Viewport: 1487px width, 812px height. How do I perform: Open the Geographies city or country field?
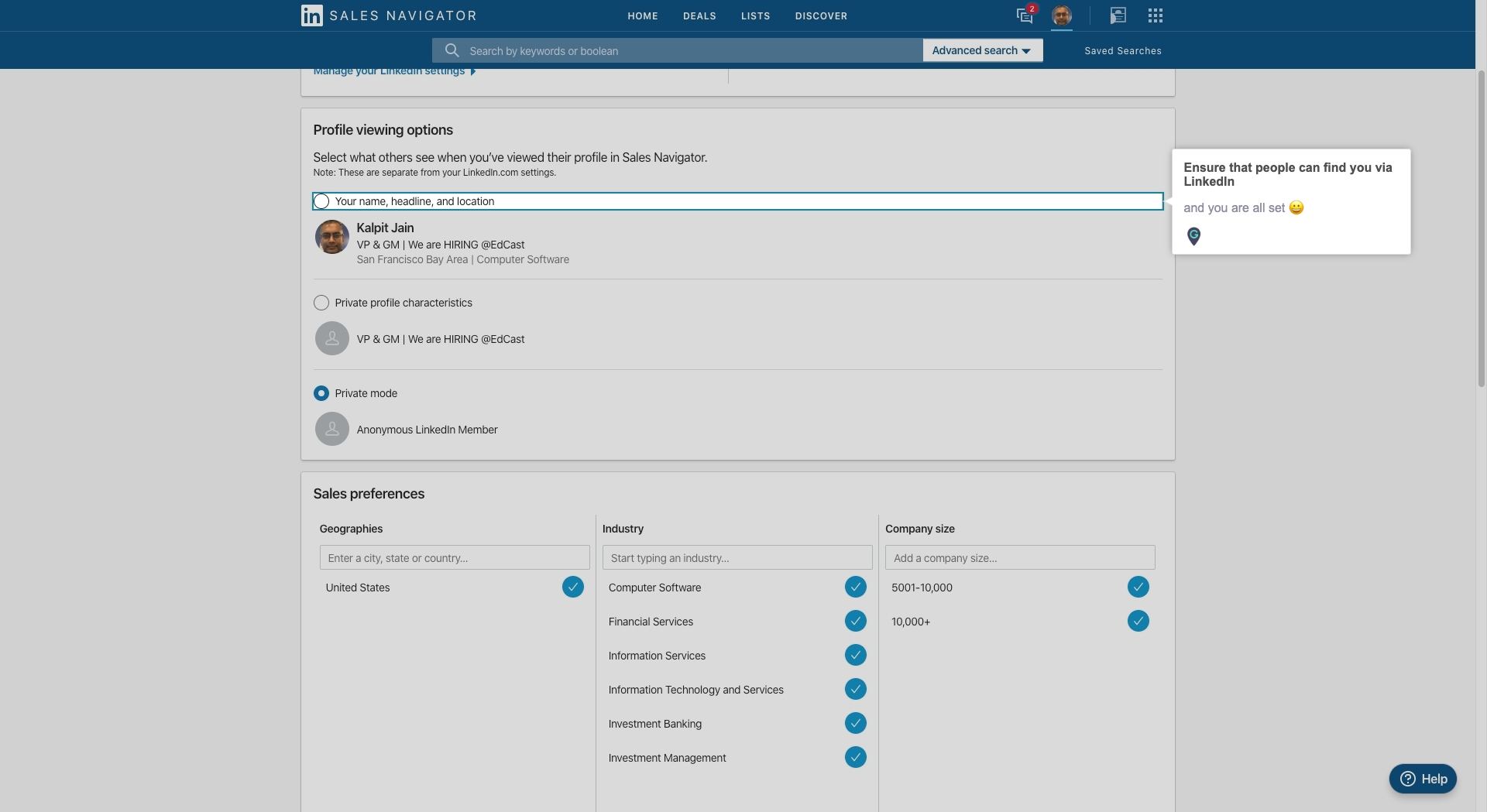click(x=455, y=557)
